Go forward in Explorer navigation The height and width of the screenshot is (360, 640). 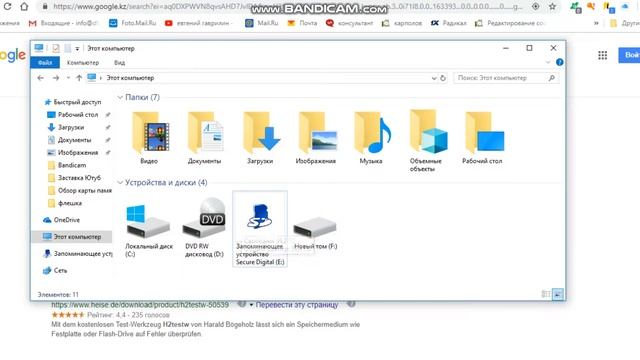tap(56, 78)
